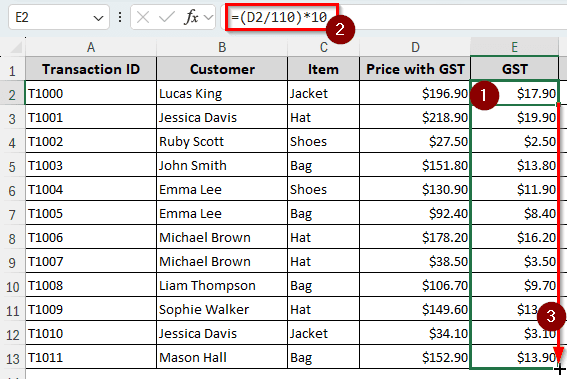The height and width of the screenshot is (379, 567).
Task: Expand the function list chevron beside fx
Action: (x=208, y=17)
